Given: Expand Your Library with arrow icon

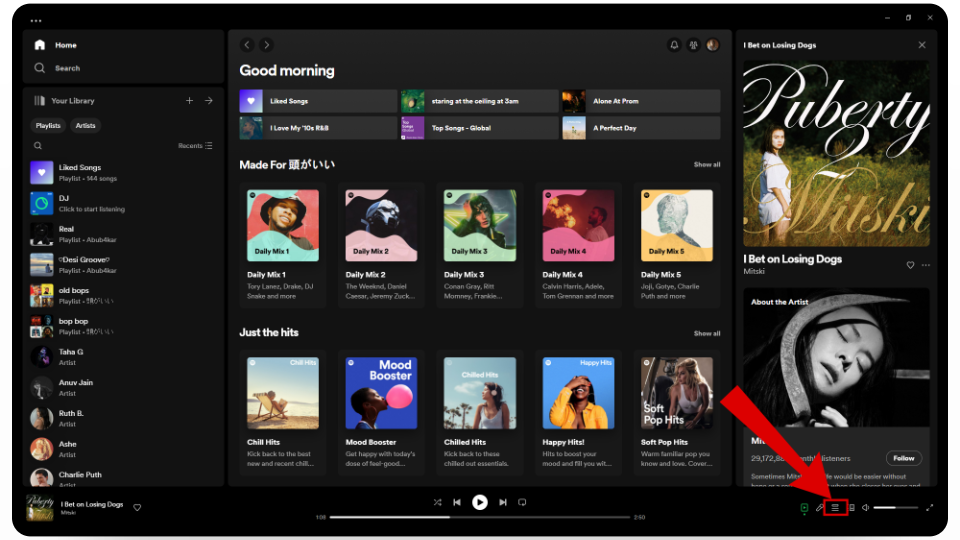Looking at the screenshot, I should [209, 100].
